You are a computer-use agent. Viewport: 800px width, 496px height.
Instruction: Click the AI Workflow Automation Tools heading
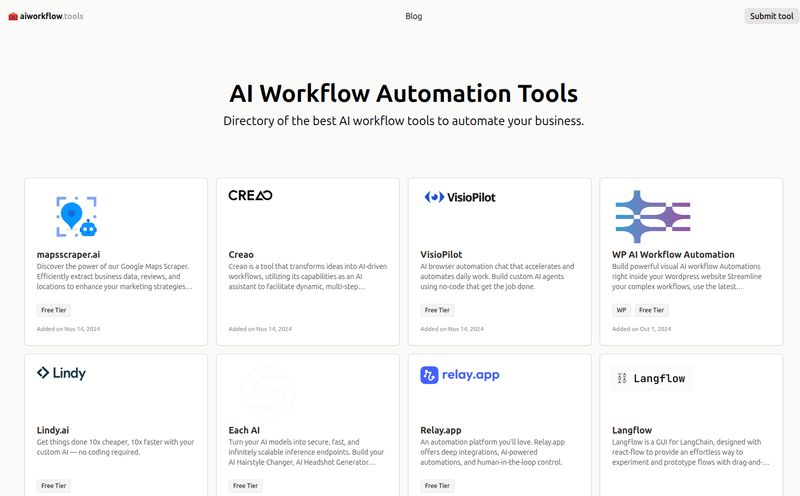404,93
